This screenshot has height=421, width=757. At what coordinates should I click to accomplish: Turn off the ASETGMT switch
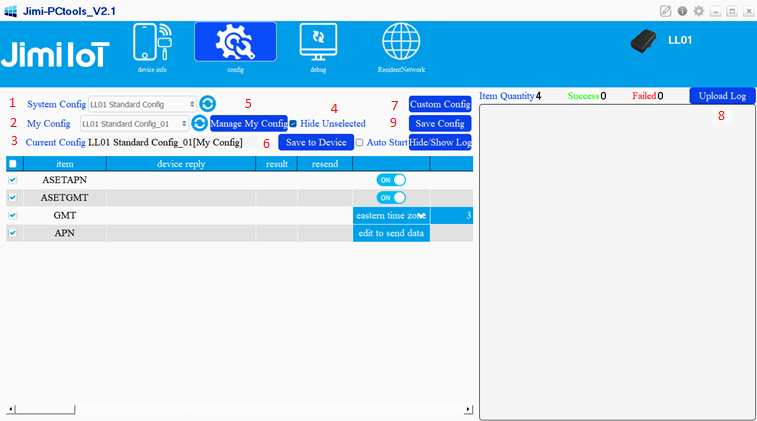[x=391, y=197]
